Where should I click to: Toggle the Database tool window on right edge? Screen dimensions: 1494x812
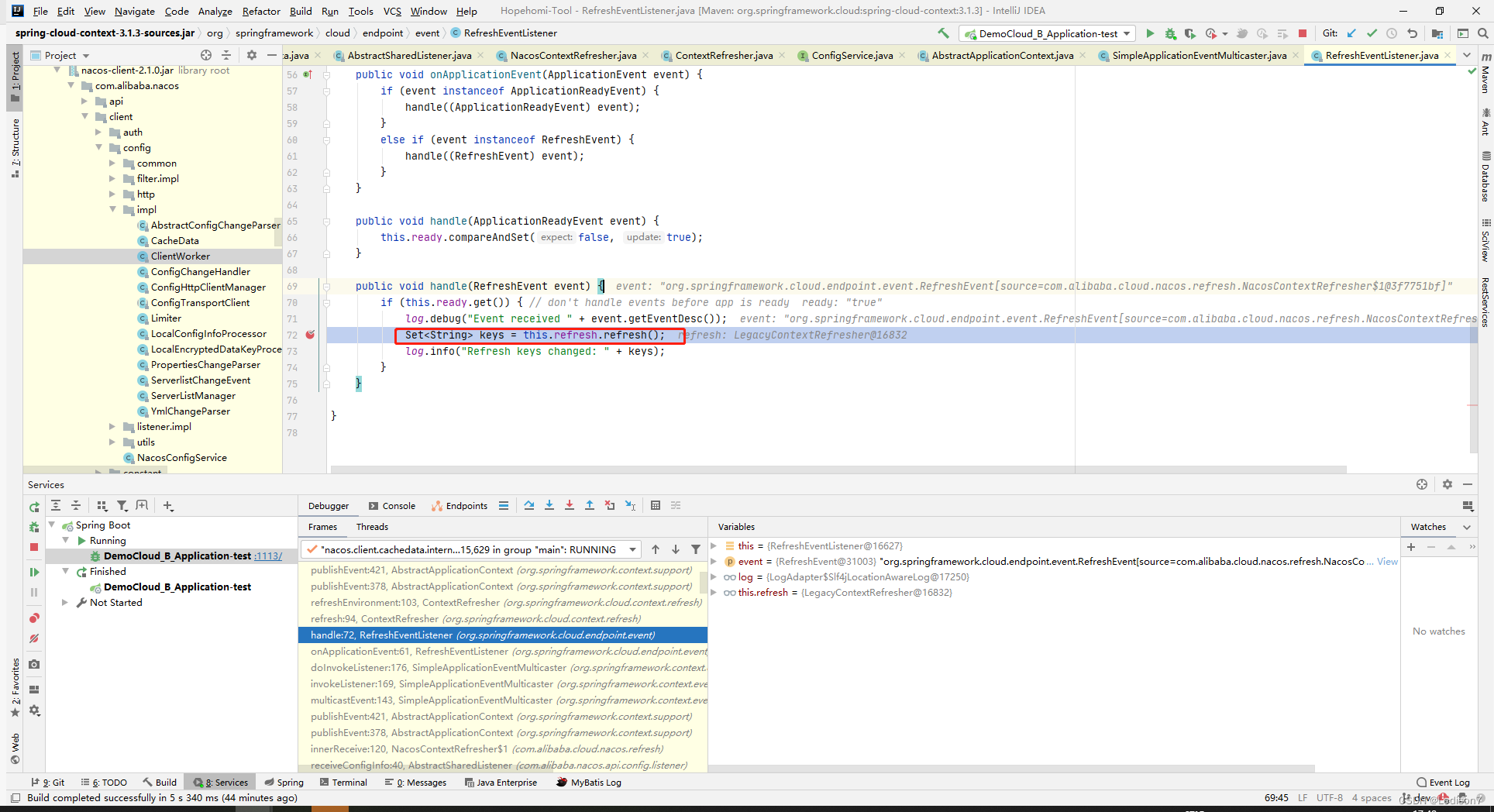tap(1485, 177)
